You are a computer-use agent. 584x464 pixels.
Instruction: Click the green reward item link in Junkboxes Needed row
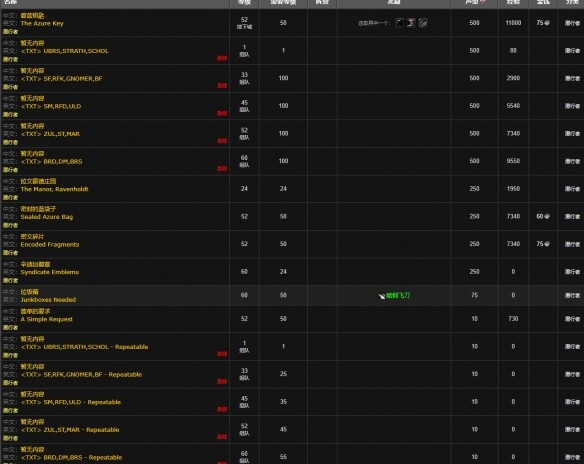(398, 296)
